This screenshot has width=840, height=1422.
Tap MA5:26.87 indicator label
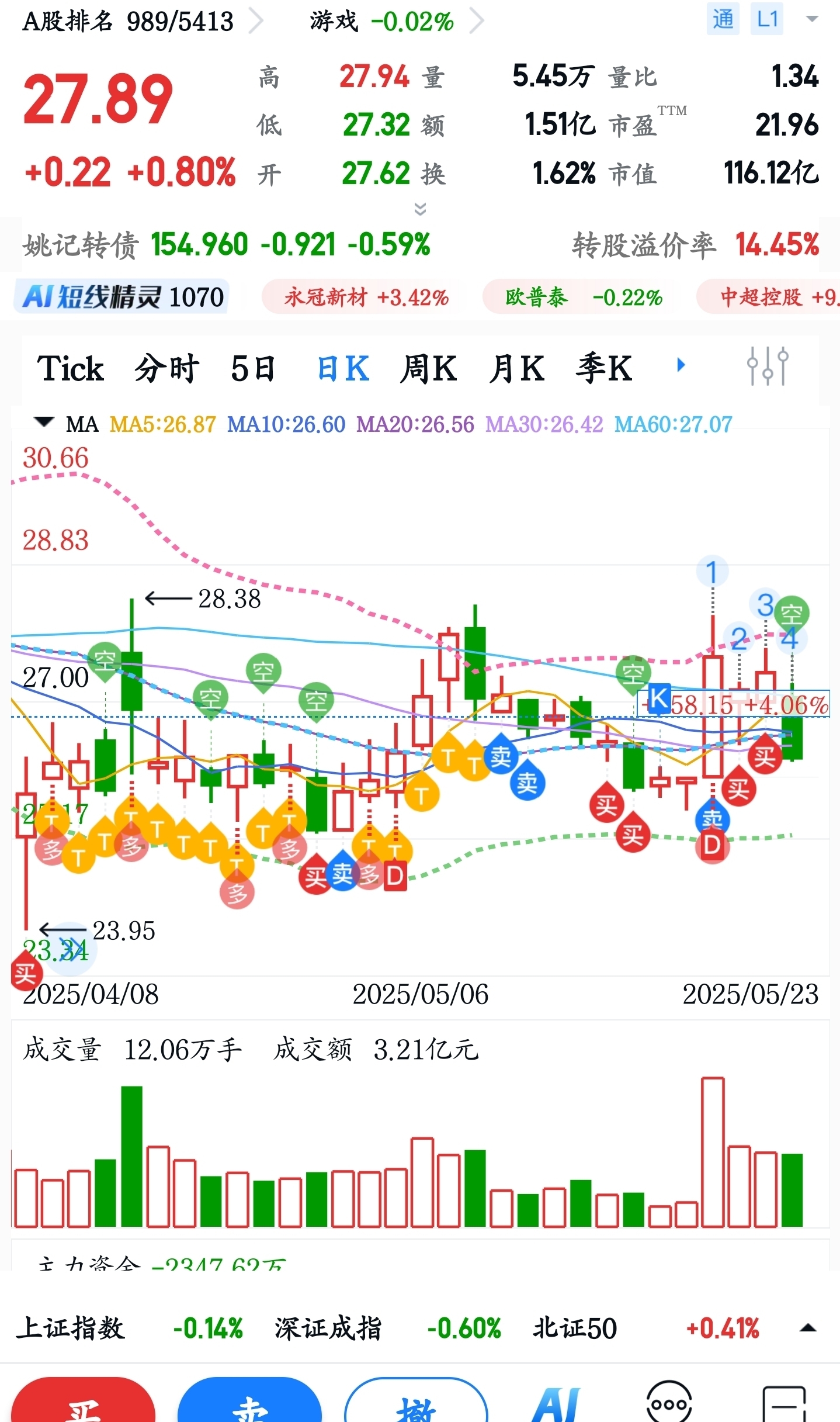pos(162,424)
